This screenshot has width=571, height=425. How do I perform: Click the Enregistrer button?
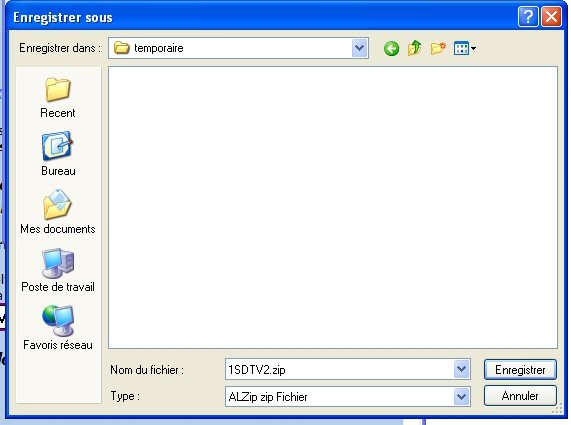(x=520, y=370)
